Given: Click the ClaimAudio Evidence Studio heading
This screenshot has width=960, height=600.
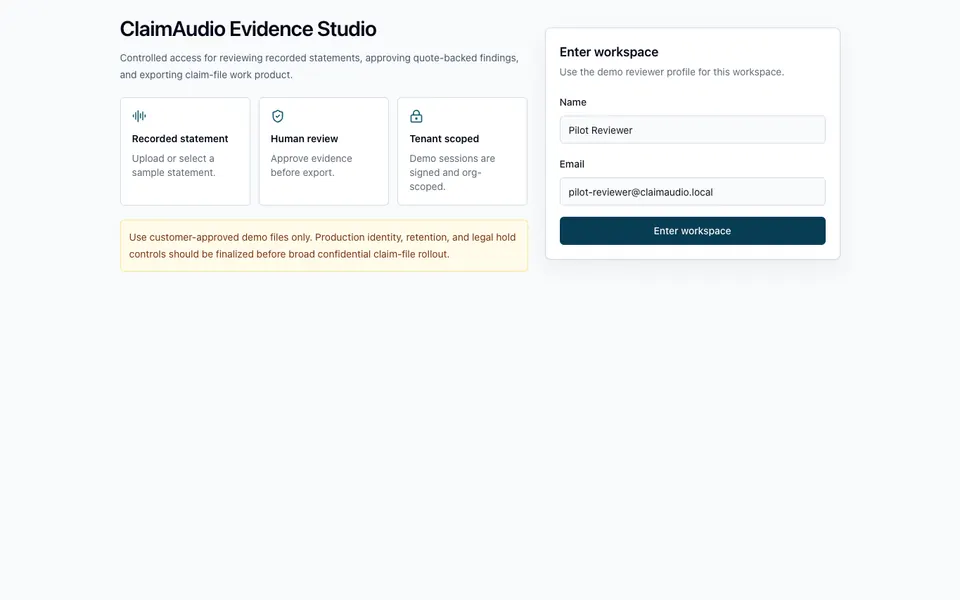Looking at the screenshot, I should [x=248, y=29].
